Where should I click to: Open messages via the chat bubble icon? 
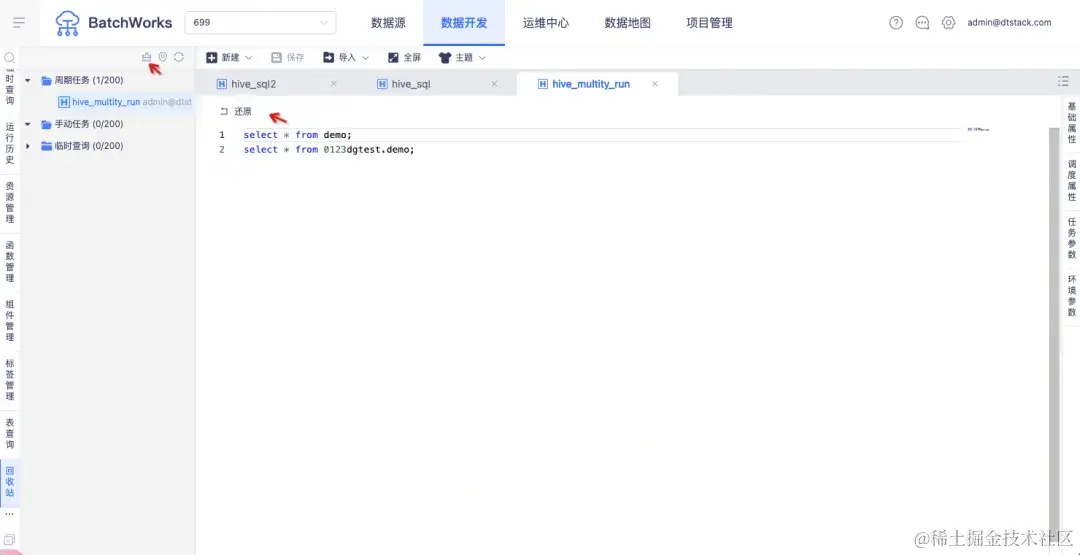[x=922, y=23]
